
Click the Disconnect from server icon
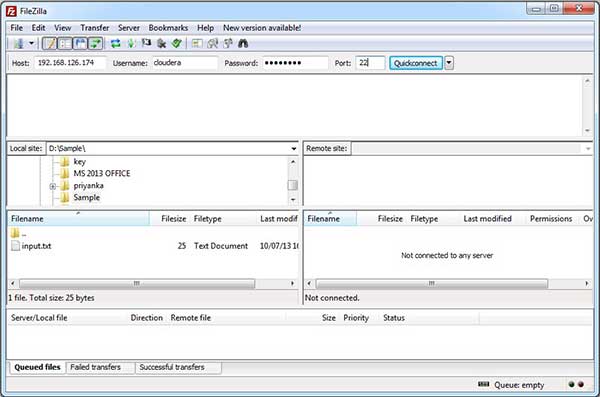161,43
